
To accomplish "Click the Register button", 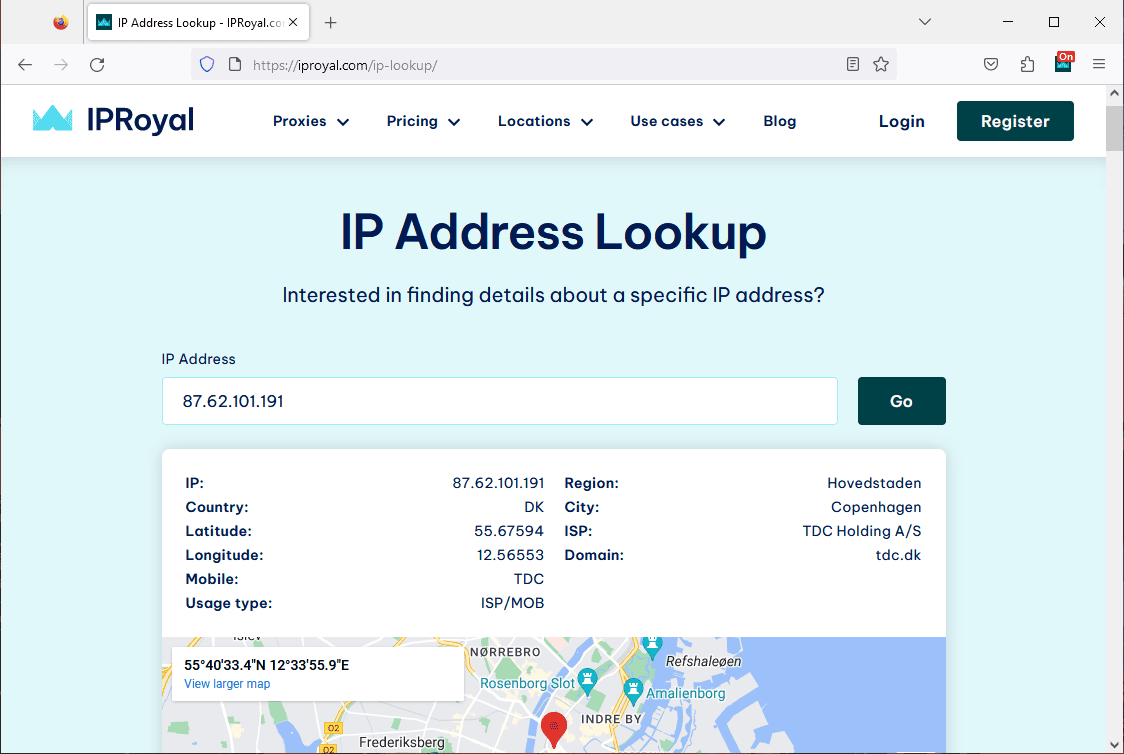I will 1015,121.
